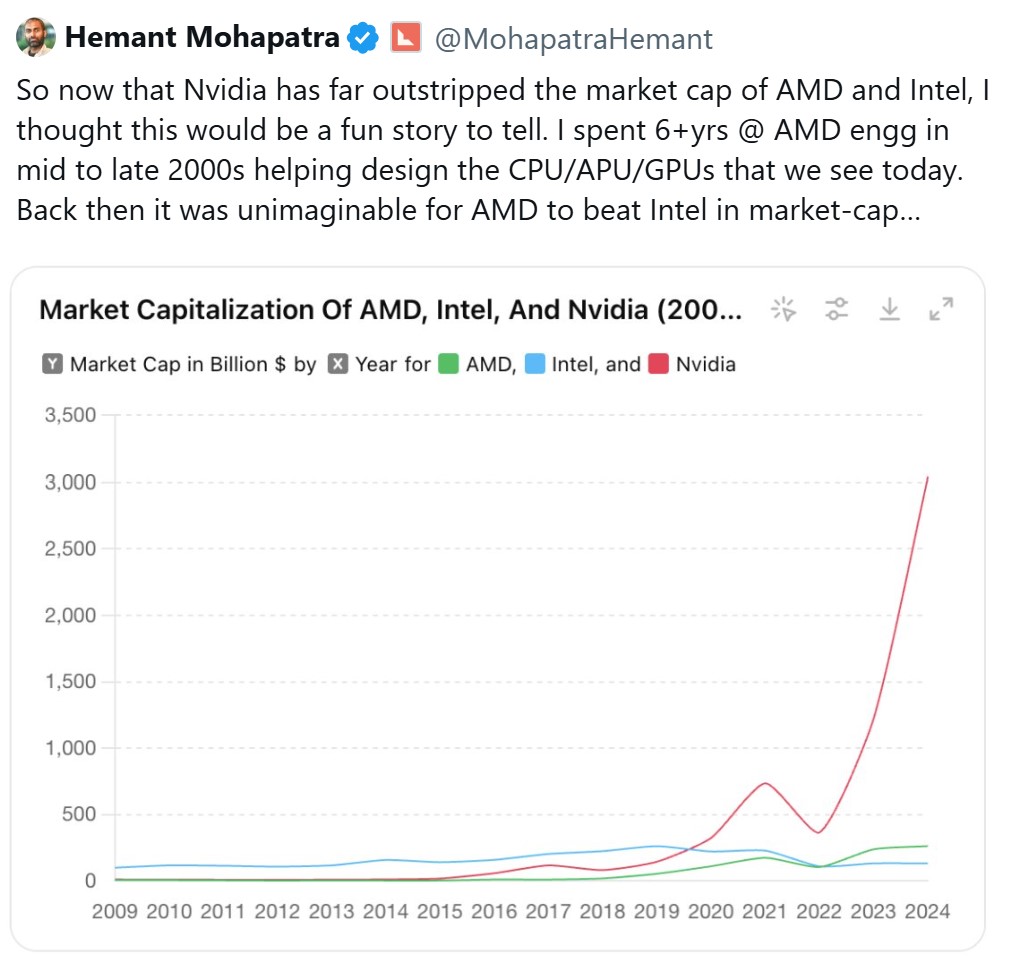Select the interactive pointer tool on the chart
The image size is (1010, 956).
click(786, 311)
